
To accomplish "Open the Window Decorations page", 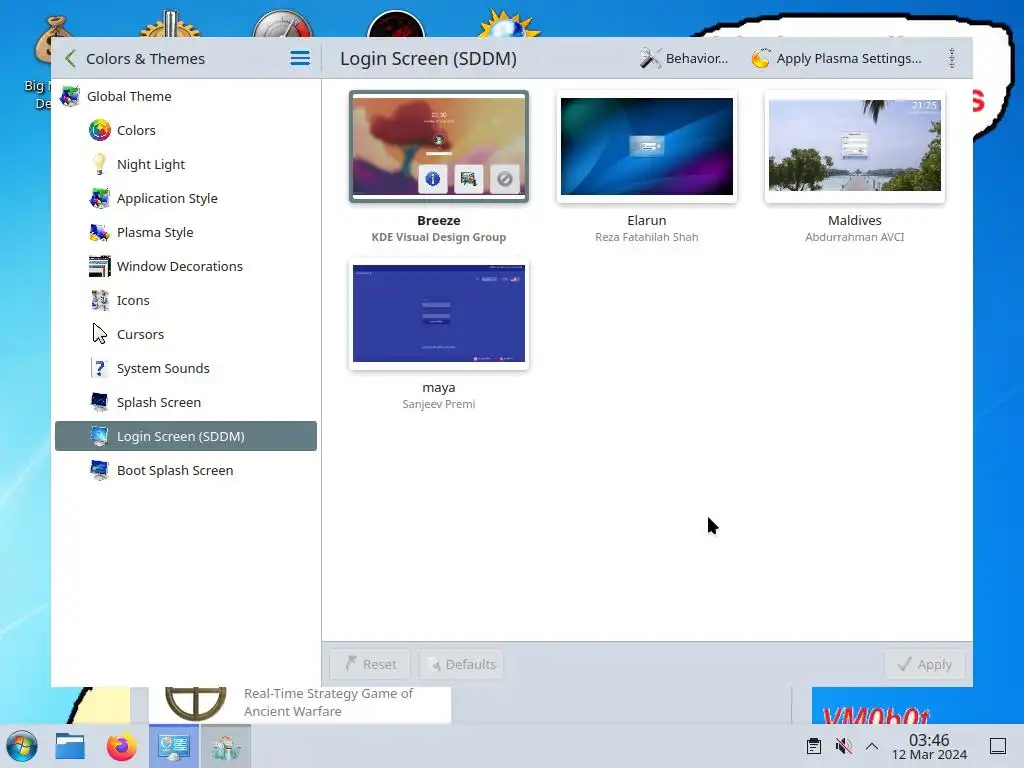I will click(185, 266).
